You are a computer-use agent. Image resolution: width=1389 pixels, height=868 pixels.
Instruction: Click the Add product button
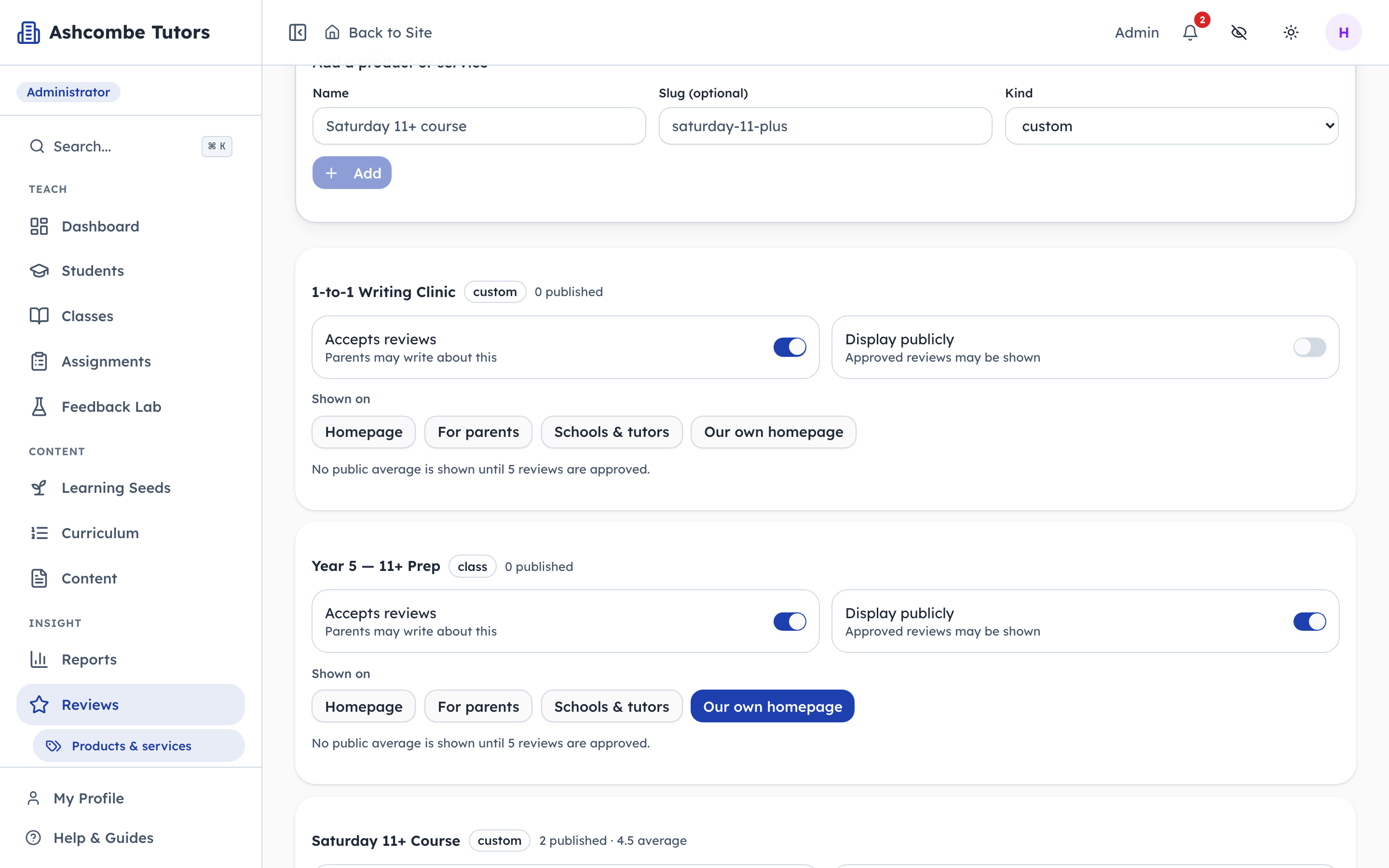click(x=352, y=173)
